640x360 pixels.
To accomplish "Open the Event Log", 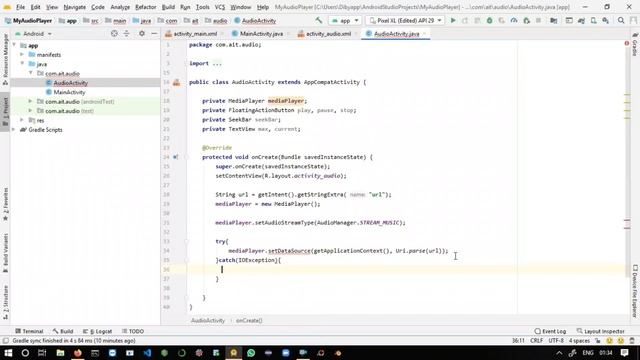I will tap(550, 331).
